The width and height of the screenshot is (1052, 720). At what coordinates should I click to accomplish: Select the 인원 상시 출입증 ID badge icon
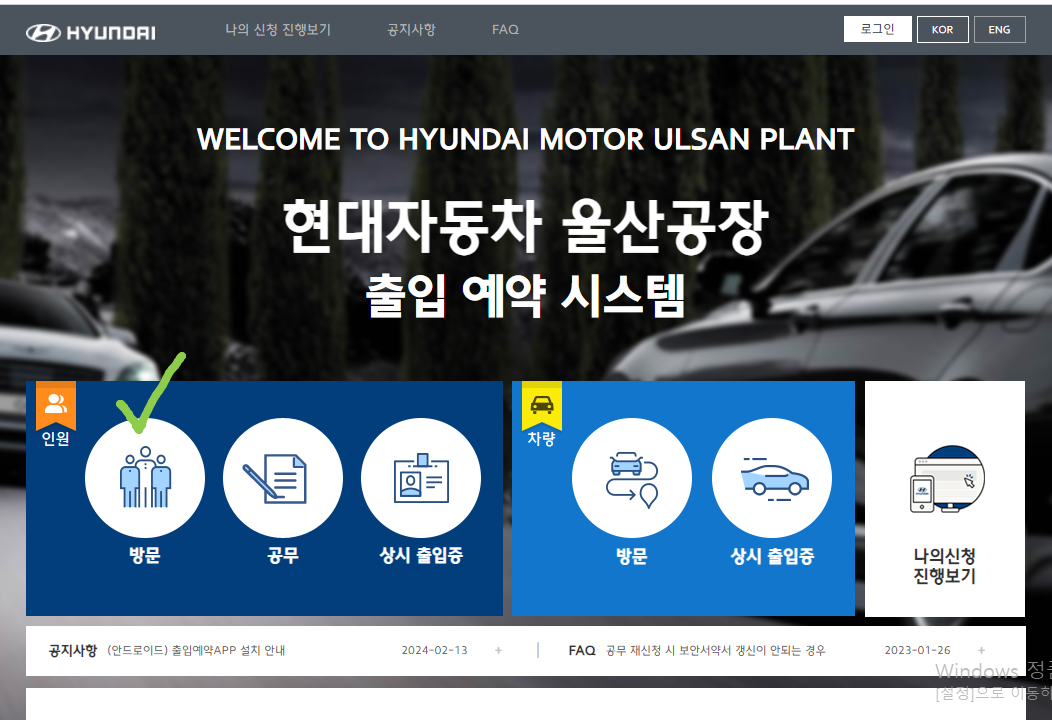click(421, 478)
